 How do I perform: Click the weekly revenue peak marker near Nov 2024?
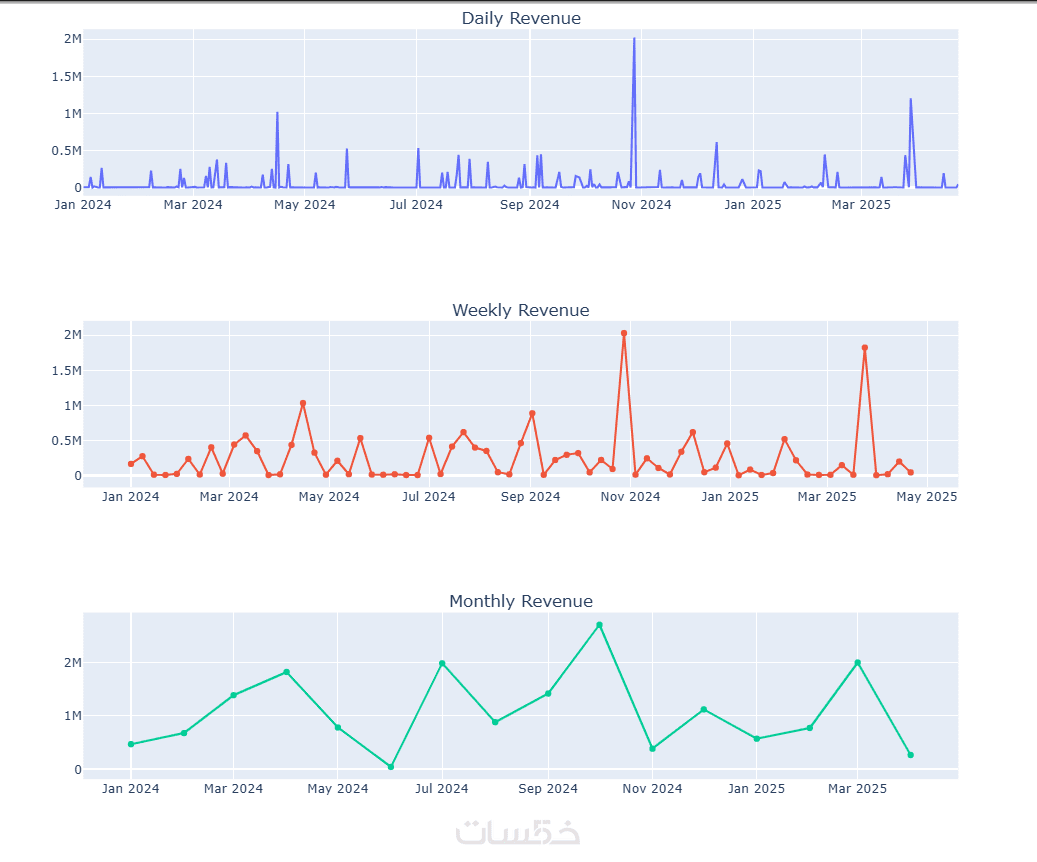(x=624, y=333)
